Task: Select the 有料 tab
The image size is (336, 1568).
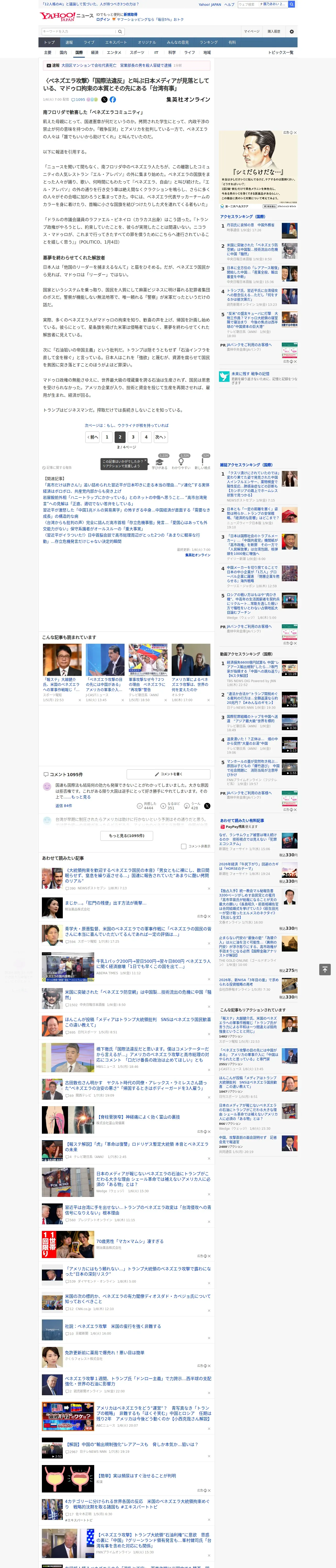Action: point(232,43)
